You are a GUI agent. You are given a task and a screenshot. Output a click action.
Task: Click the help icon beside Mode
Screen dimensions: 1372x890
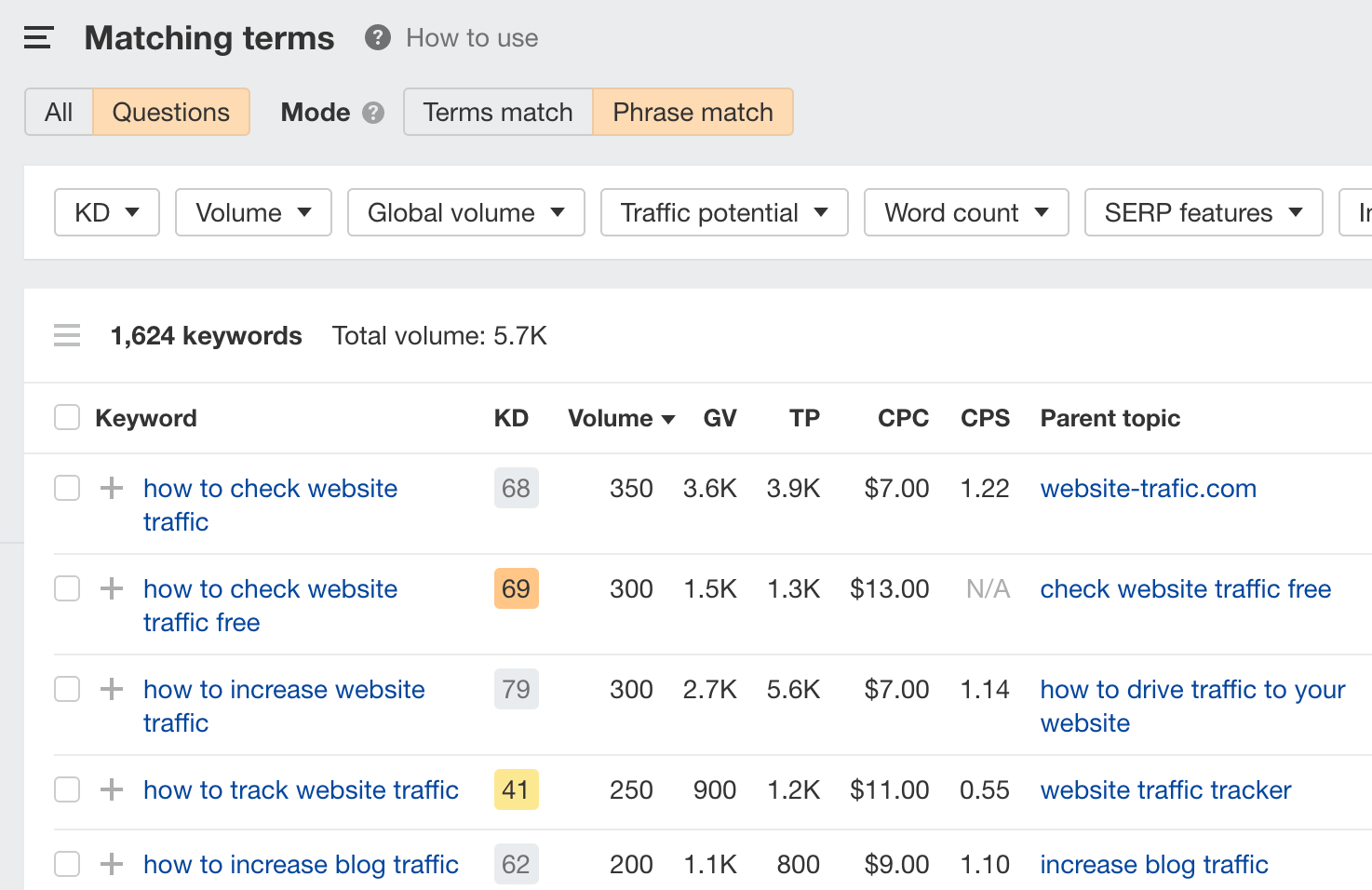coord(372,112)
